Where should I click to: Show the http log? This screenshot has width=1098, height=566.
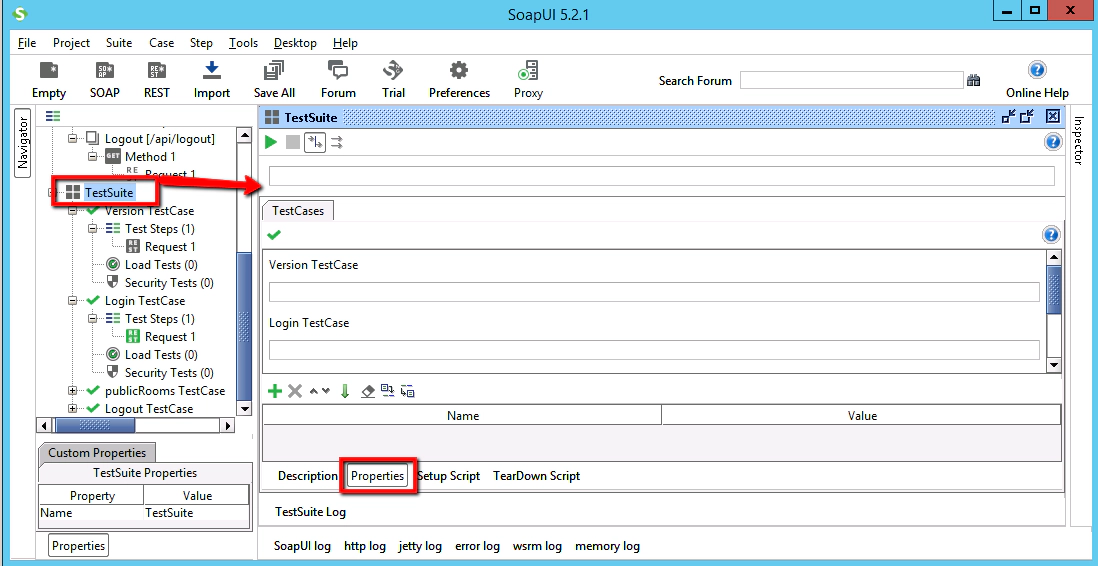[x=365, y=546]
